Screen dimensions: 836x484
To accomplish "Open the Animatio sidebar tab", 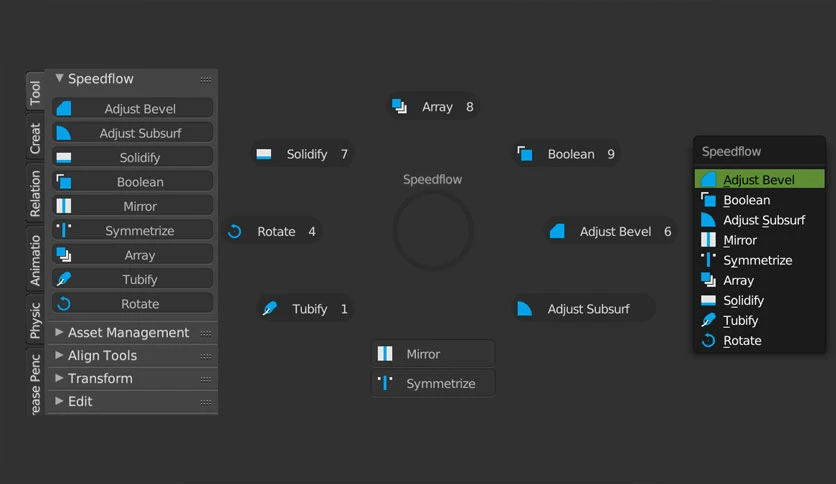I will 35,260.
